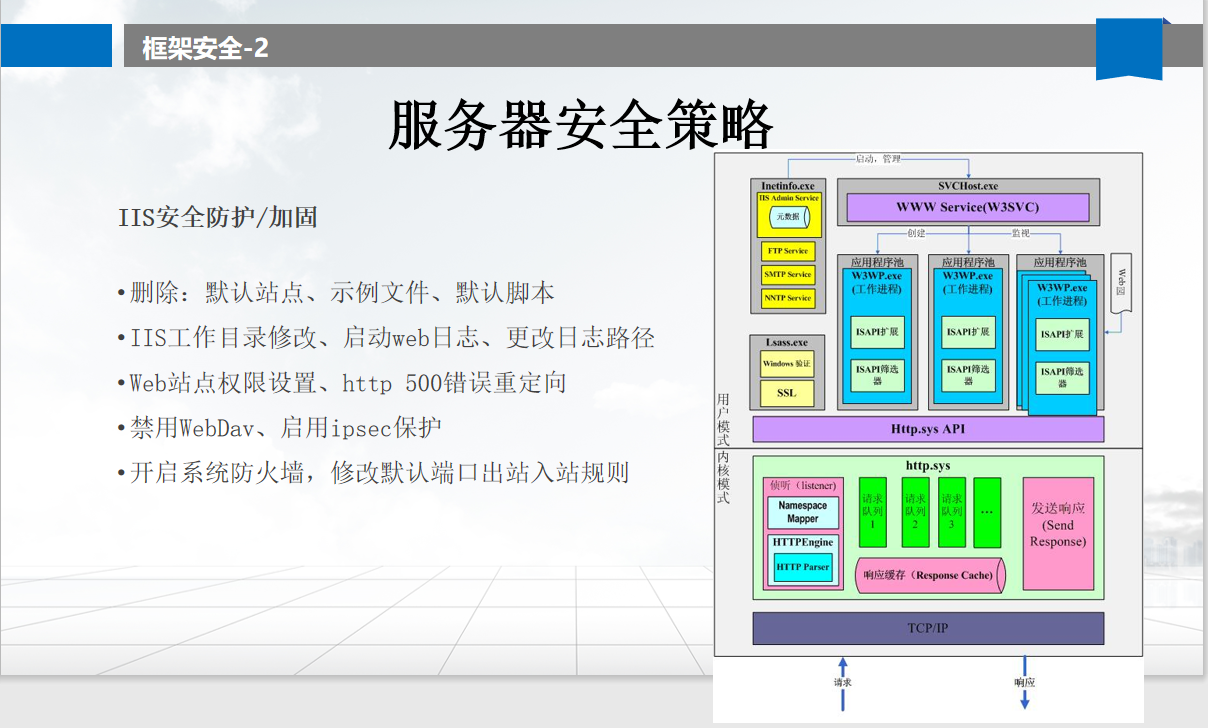This screenshot has height=728, width=1208.
Task: Select the pink '发送响应 (Send Response)' box
Action: [x=1058, y=533]
